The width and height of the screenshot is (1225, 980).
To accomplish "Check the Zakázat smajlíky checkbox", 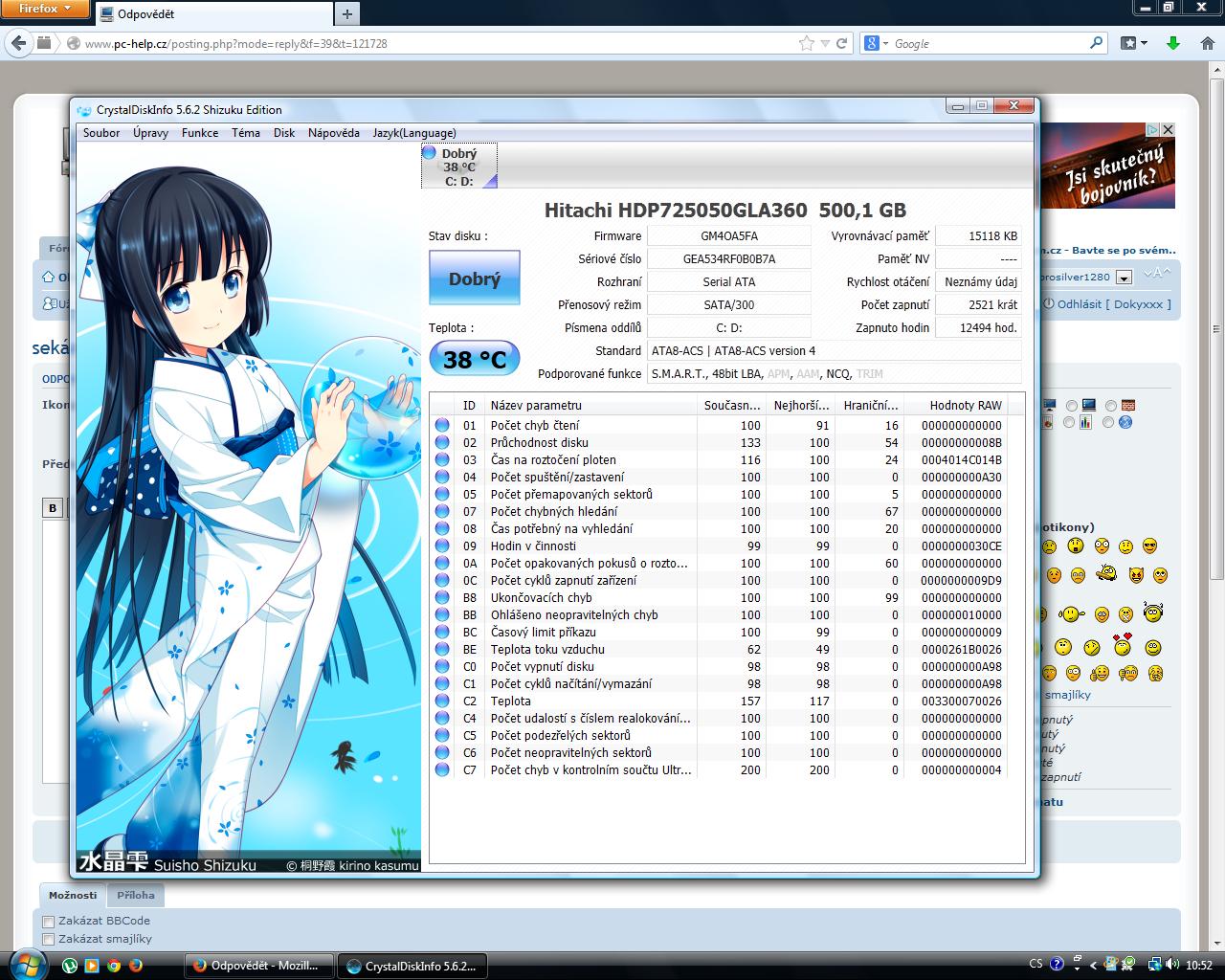I will (x=49, y=940).
